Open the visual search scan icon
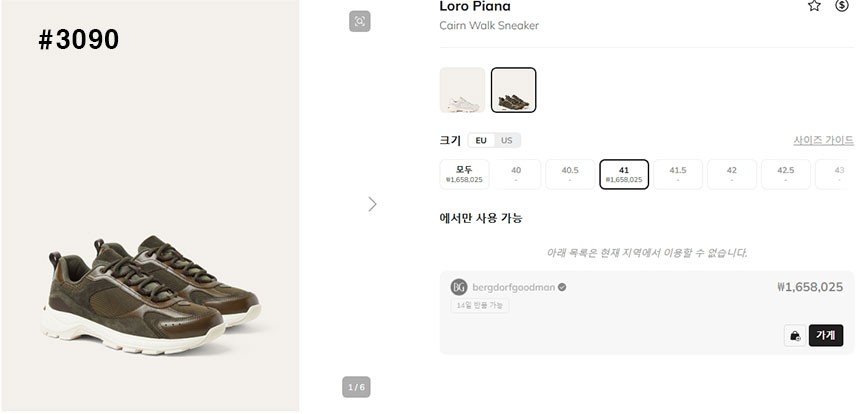Viewport: 860px width, 414px height. [360, 21]
